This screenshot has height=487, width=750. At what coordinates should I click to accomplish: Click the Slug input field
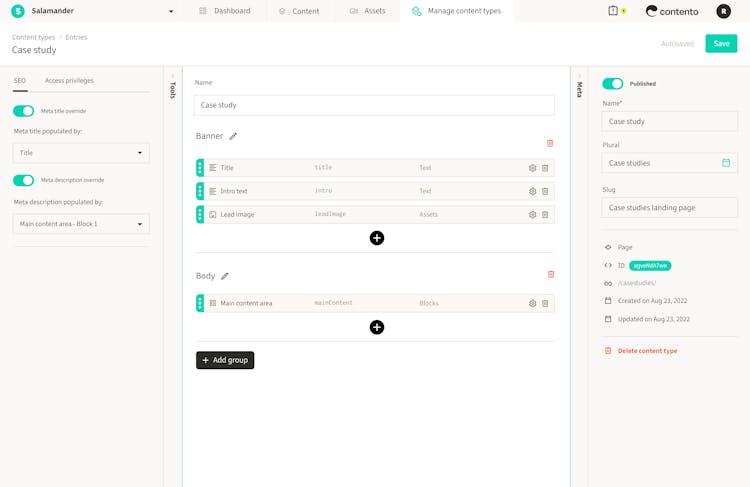(x=669, y=207)
